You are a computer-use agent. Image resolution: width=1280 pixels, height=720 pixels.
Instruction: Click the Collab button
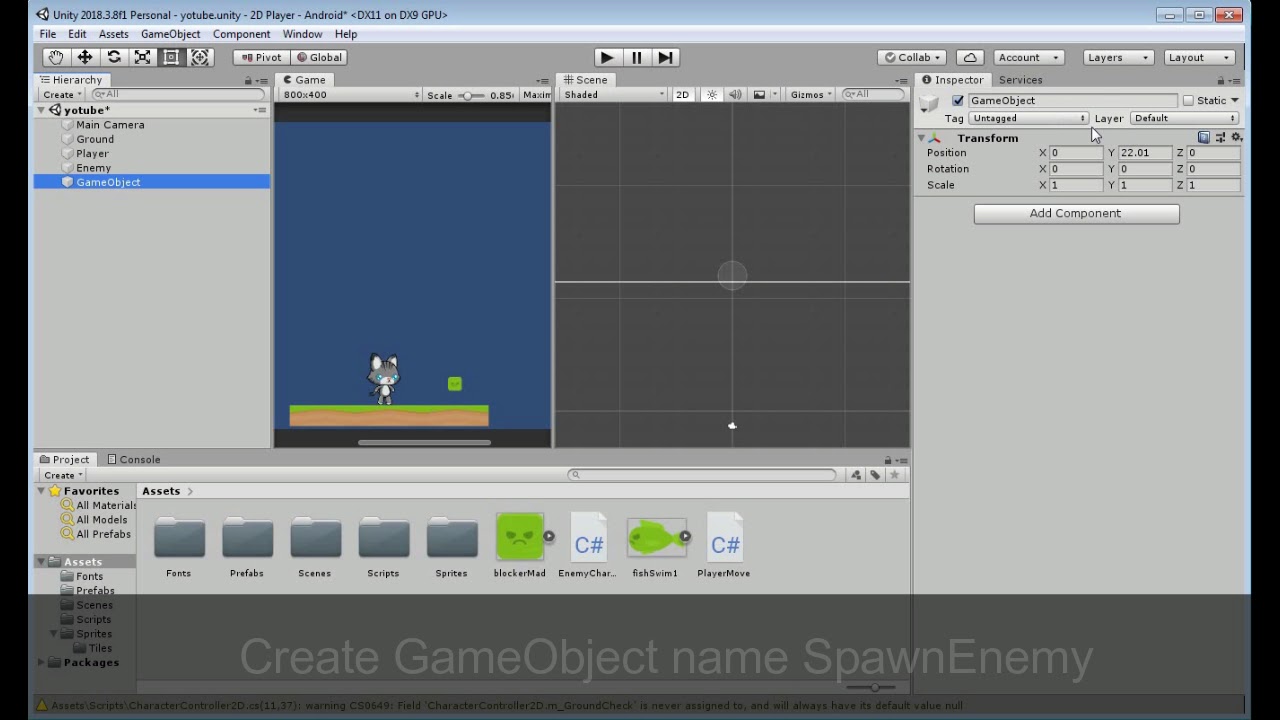pyautogui.click(x=913, y=57)
